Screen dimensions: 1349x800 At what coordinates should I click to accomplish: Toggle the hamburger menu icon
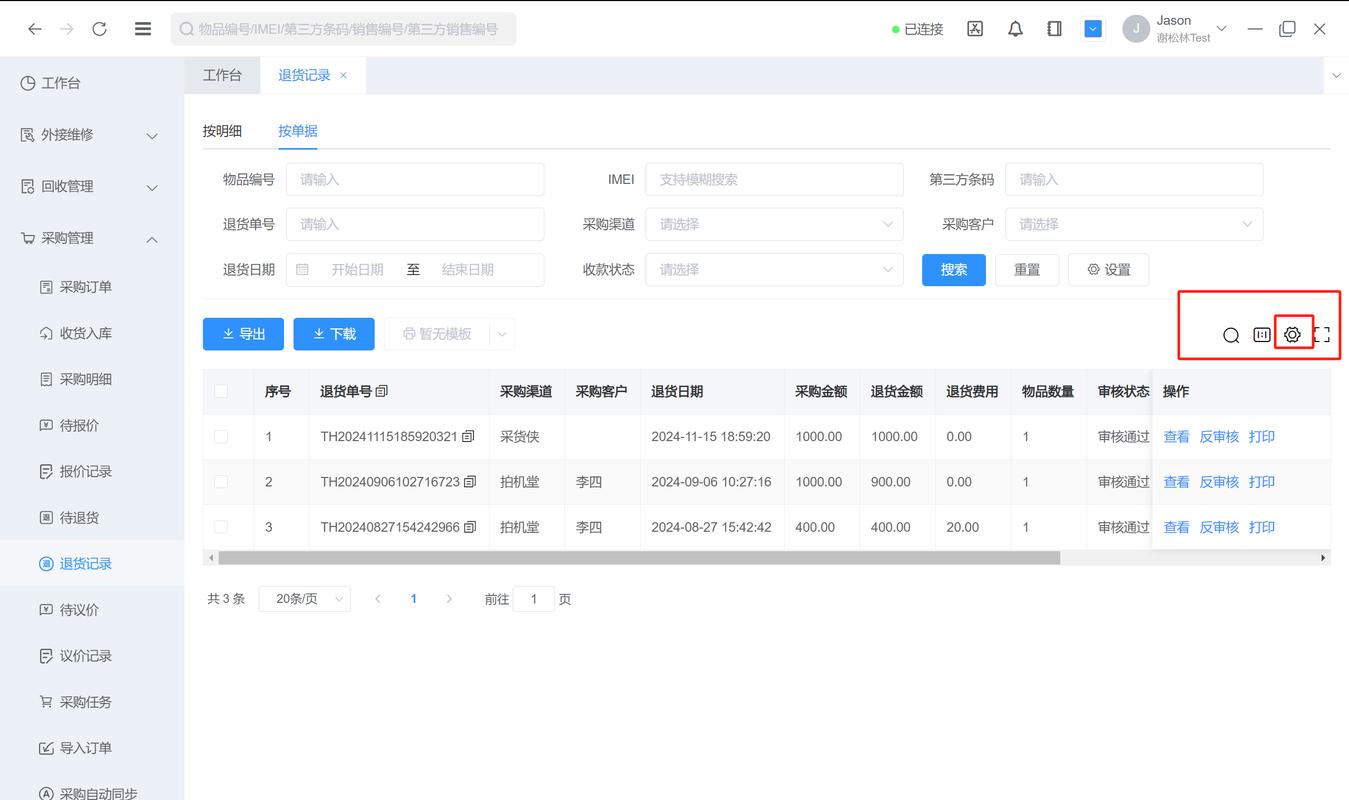143,29
